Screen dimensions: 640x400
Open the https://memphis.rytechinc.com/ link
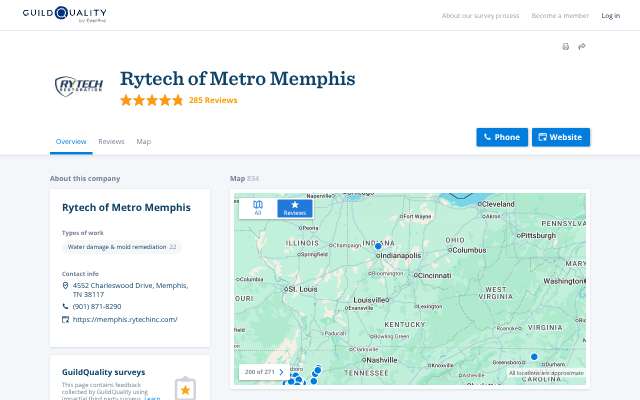[x=125, y=319]
